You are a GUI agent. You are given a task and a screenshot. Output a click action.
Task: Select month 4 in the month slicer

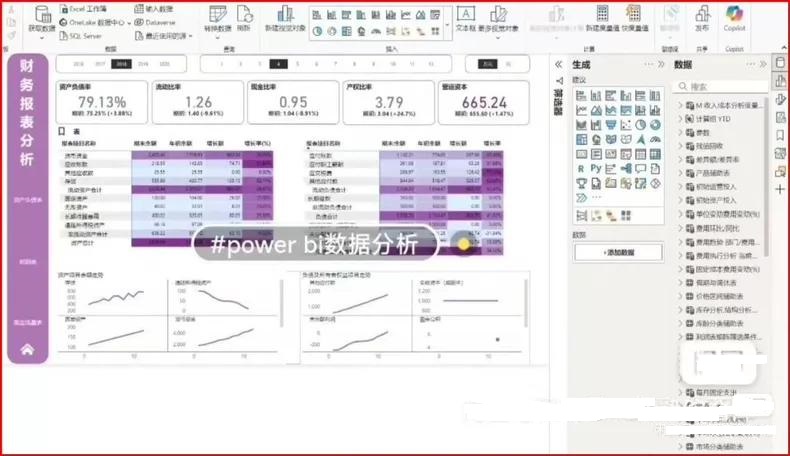click(280, 63)
